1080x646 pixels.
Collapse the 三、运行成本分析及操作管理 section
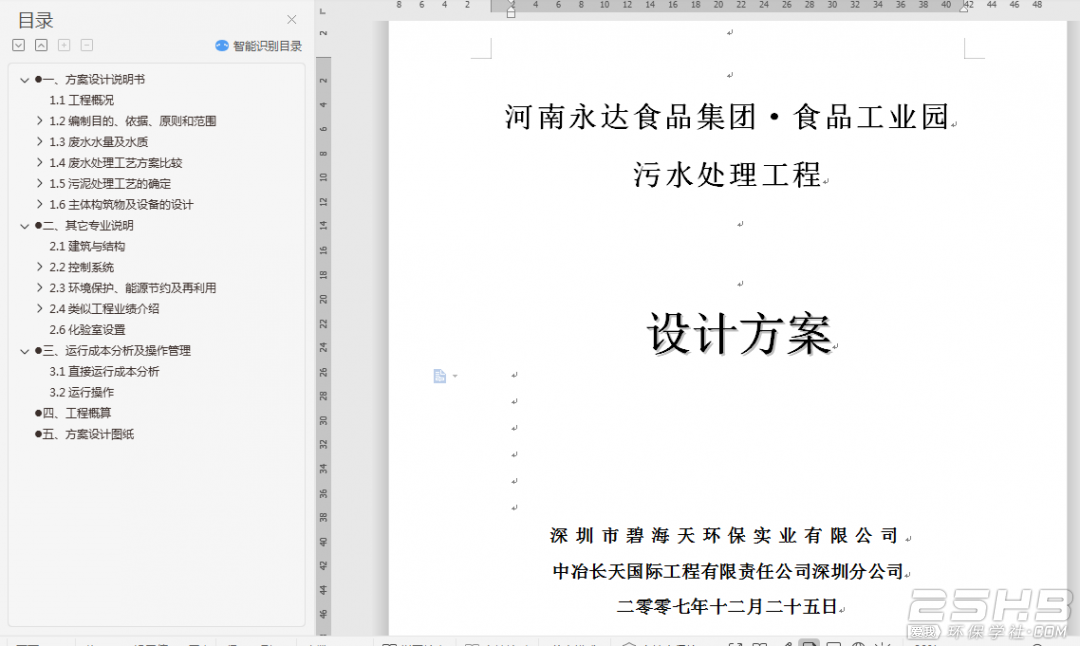(x=25, y=351)
